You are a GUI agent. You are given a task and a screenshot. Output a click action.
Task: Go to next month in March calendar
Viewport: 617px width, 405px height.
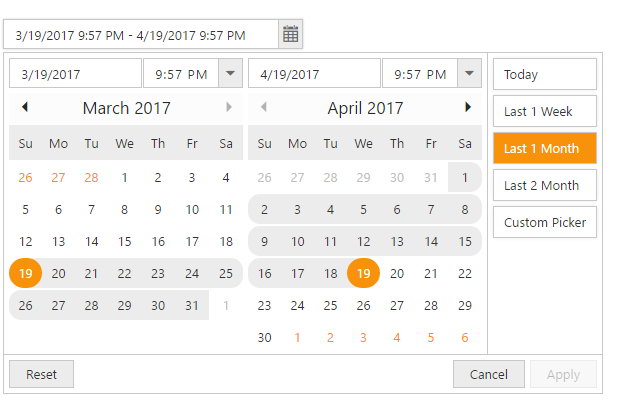229,107
